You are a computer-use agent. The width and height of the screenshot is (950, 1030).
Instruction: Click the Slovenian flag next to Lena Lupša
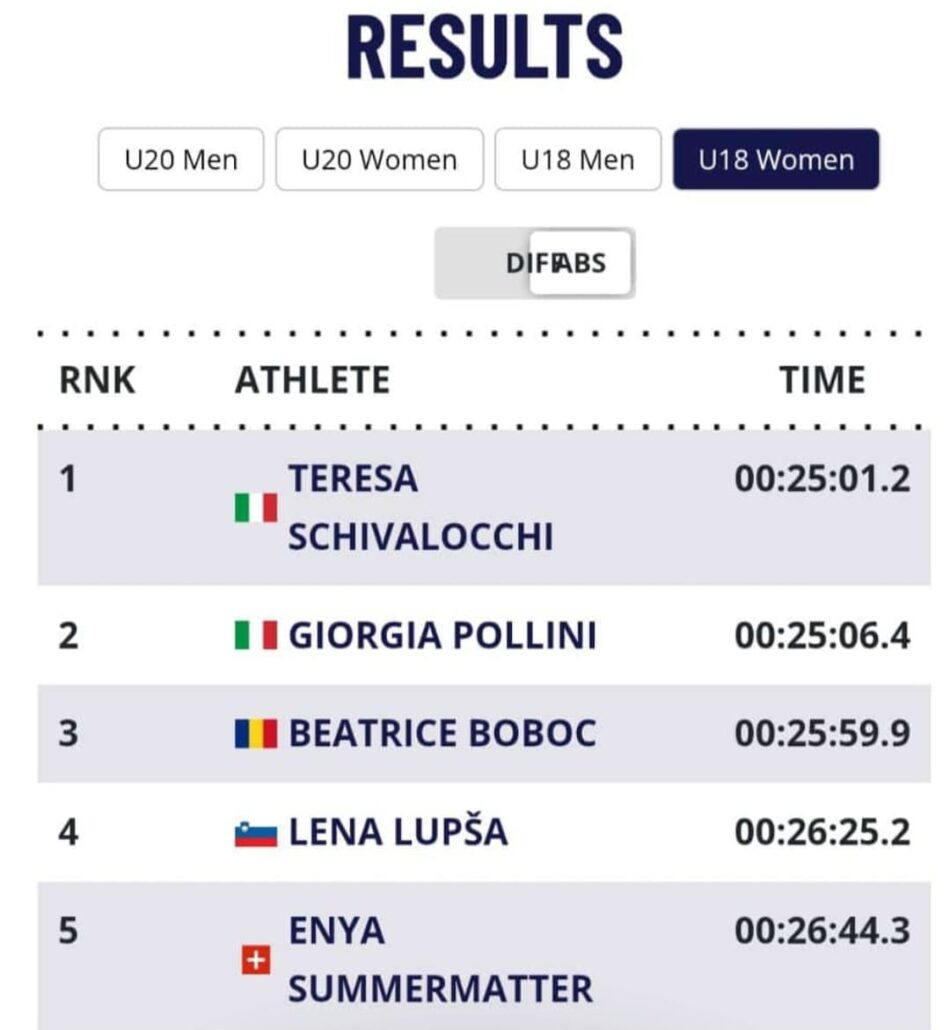(x=256, y=833)
